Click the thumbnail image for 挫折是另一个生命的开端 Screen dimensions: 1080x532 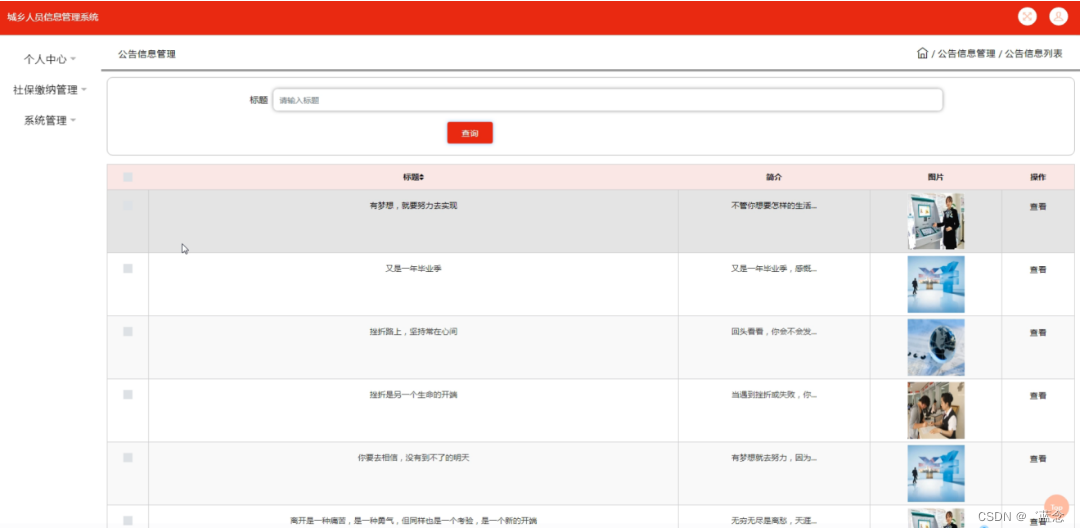pos(935,411)
